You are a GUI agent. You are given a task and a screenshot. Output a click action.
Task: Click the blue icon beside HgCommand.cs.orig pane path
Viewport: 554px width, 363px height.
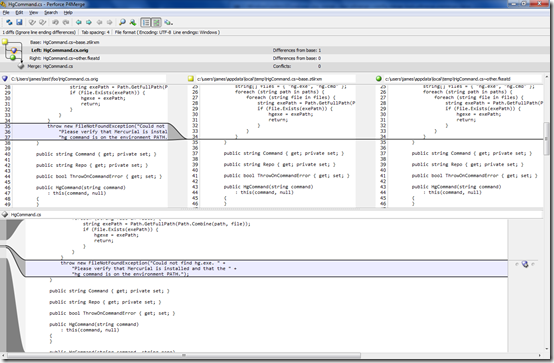coord(5,78)
